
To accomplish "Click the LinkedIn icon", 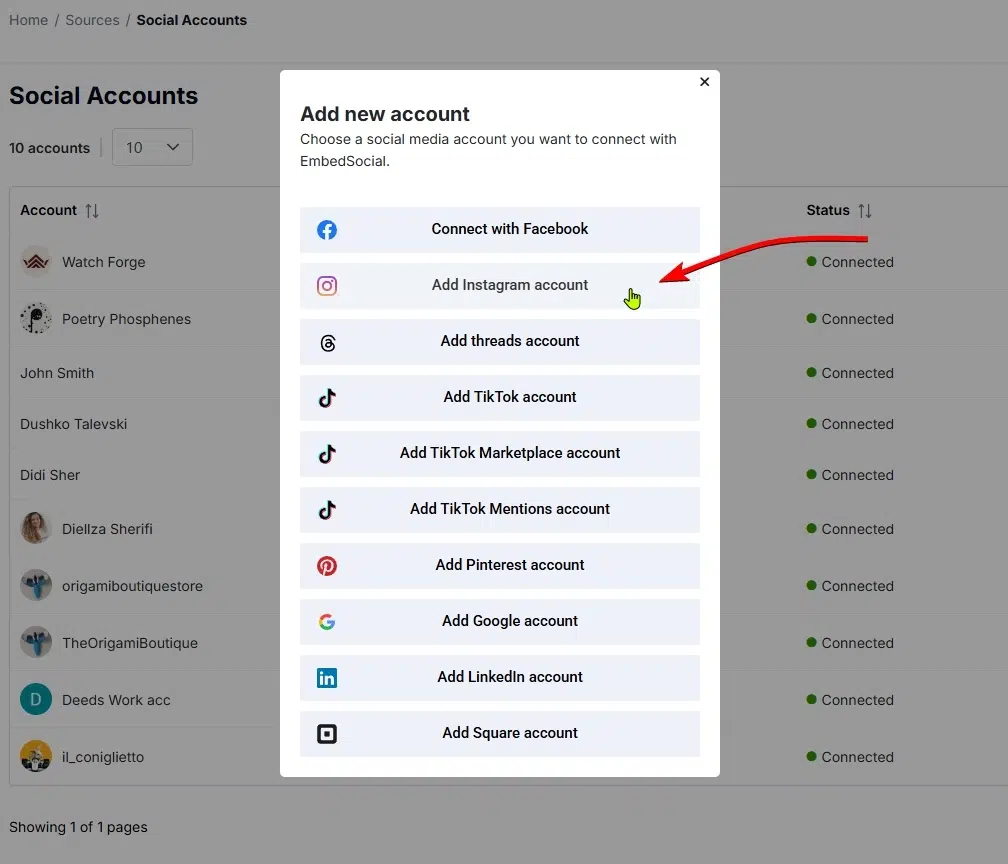I will tap(327, 678).
